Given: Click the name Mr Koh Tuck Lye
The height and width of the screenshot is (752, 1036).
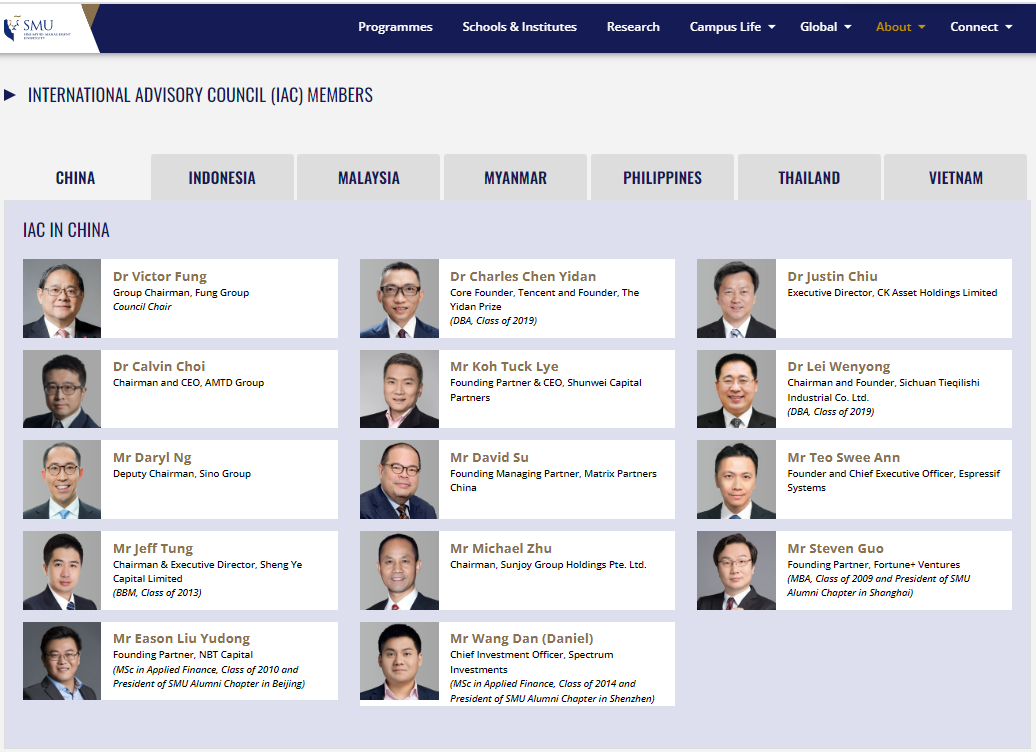Looking at the screenshot, I should click(x=504, y=366).
